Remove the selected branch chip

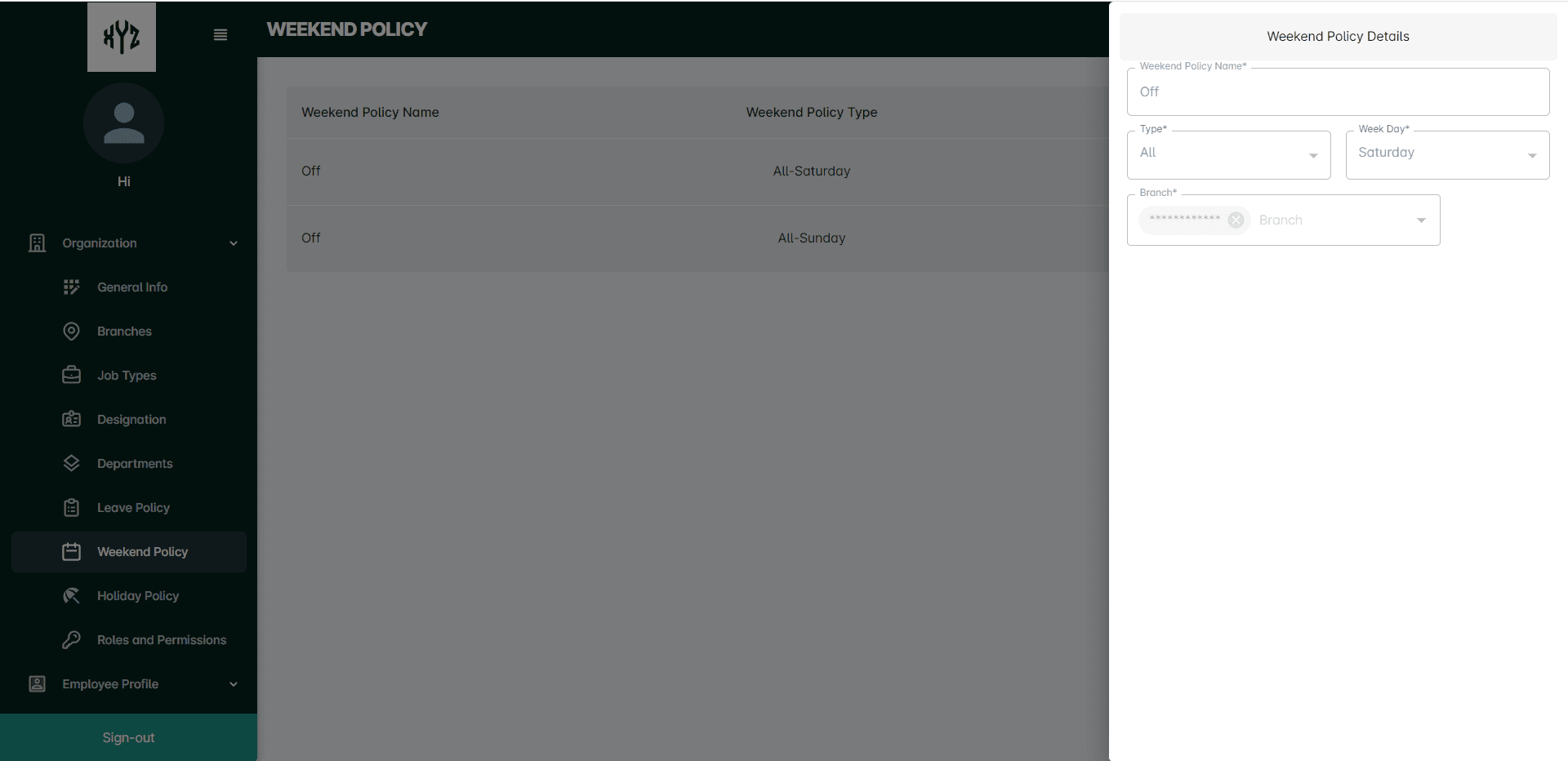[1236, 220]
